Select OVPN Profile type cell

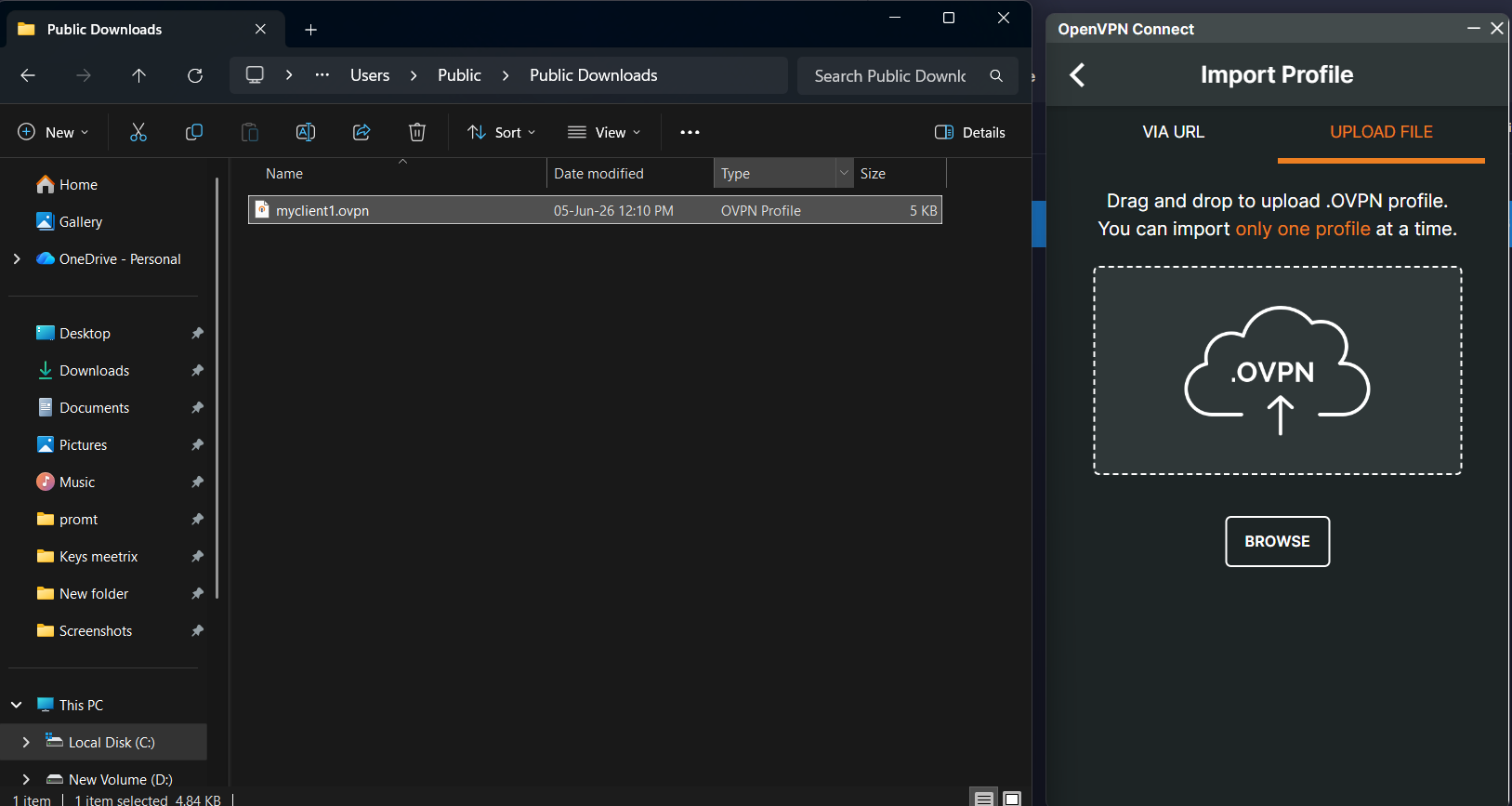760,211
